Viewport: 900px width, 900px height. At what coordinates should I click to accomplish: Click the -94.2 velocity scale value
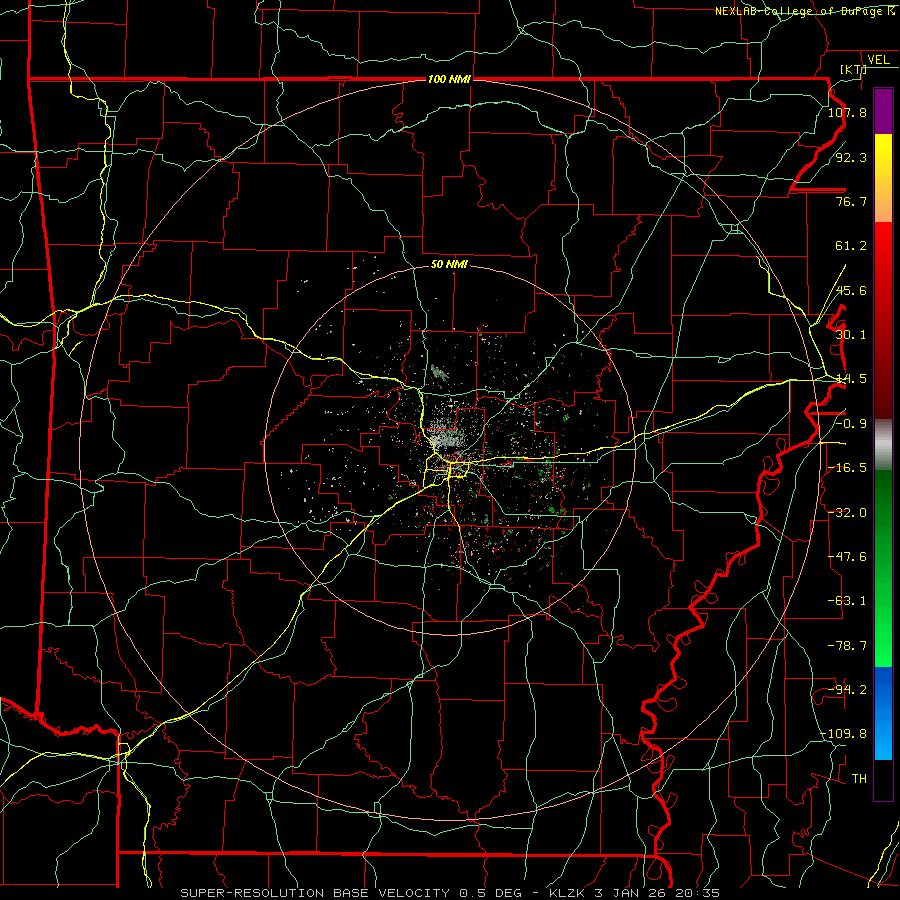(x=847, y=690)
